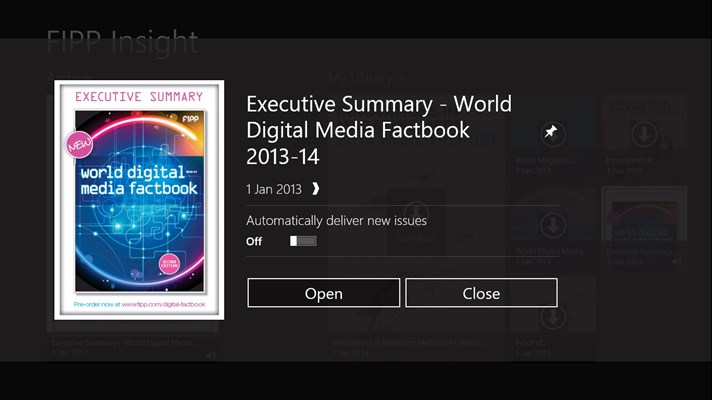Click the Off label of the delivery switch

(254, 242)
